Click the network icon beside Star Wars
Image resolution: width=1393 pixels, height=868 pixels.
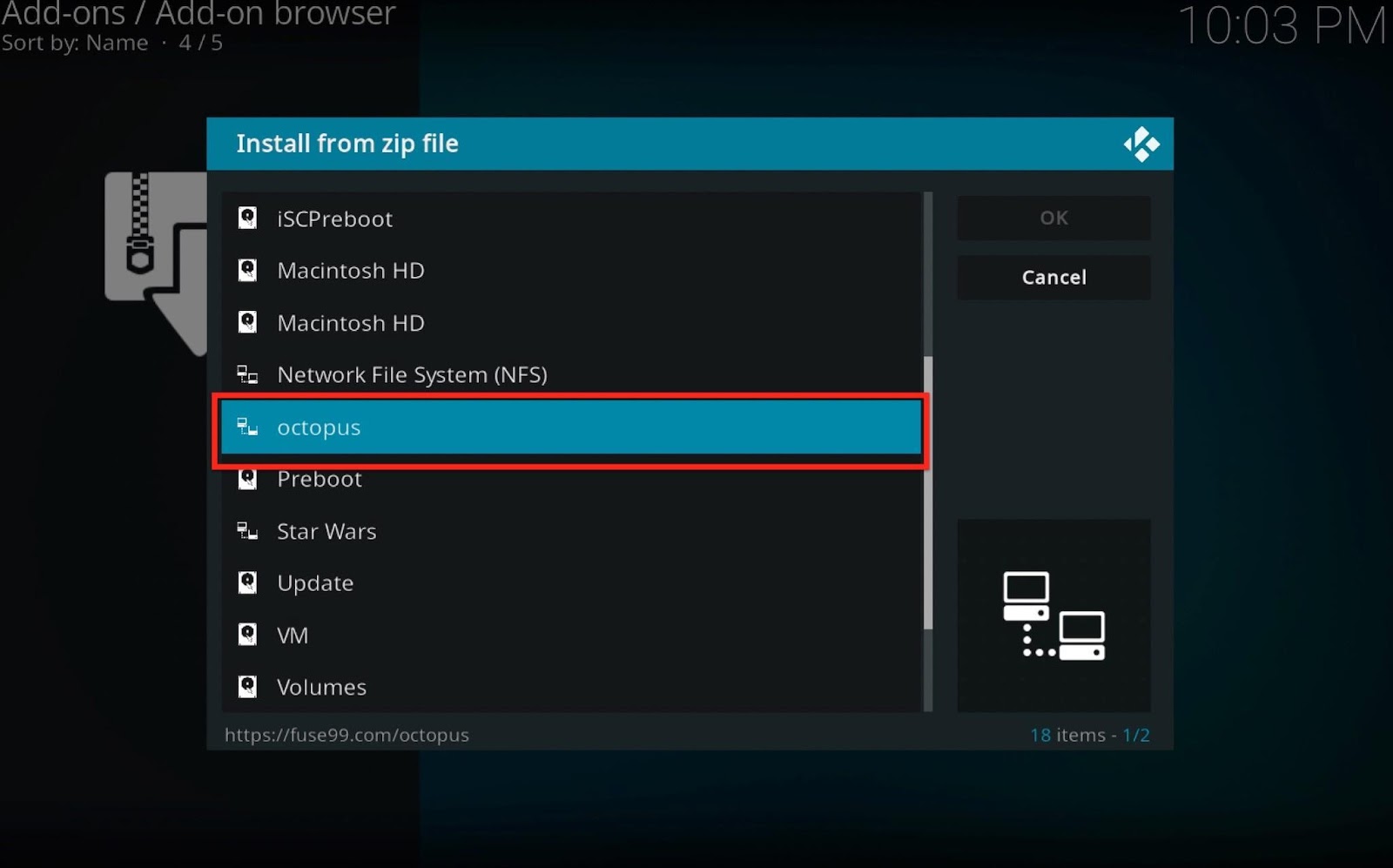[247, 530]
